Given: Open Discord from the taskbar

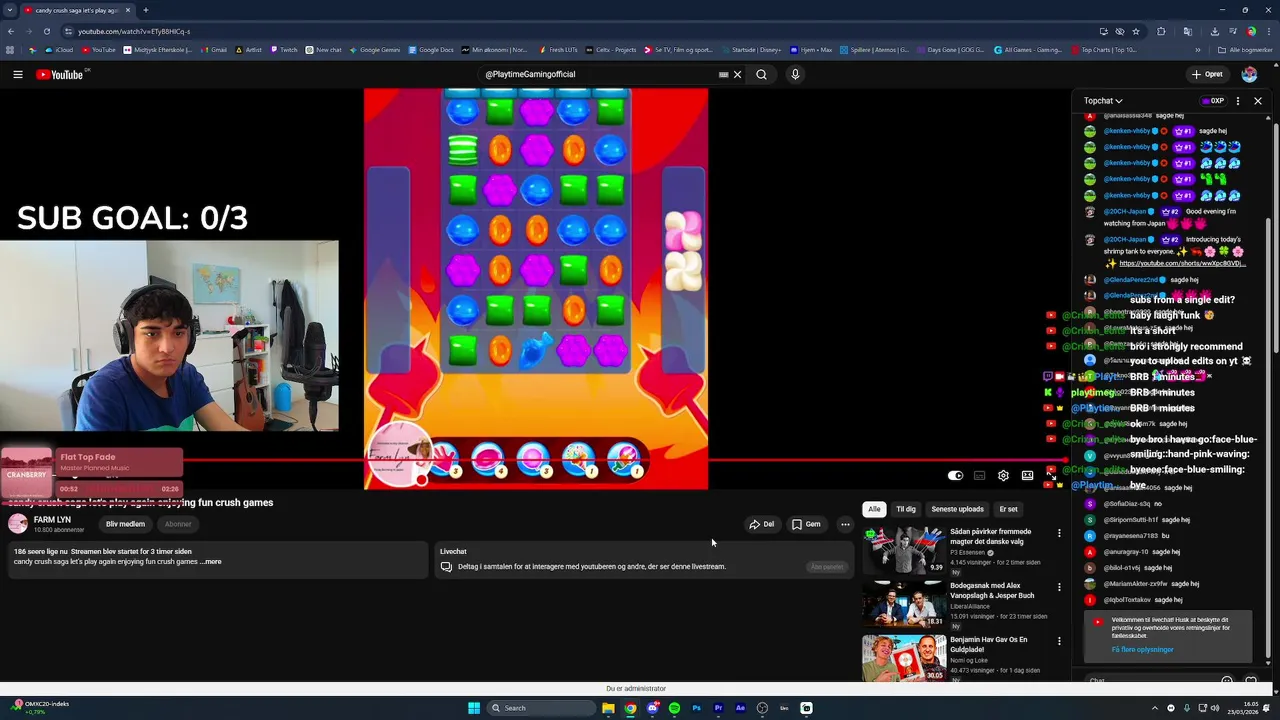Looking at the screenshot, I should point(652,708).
